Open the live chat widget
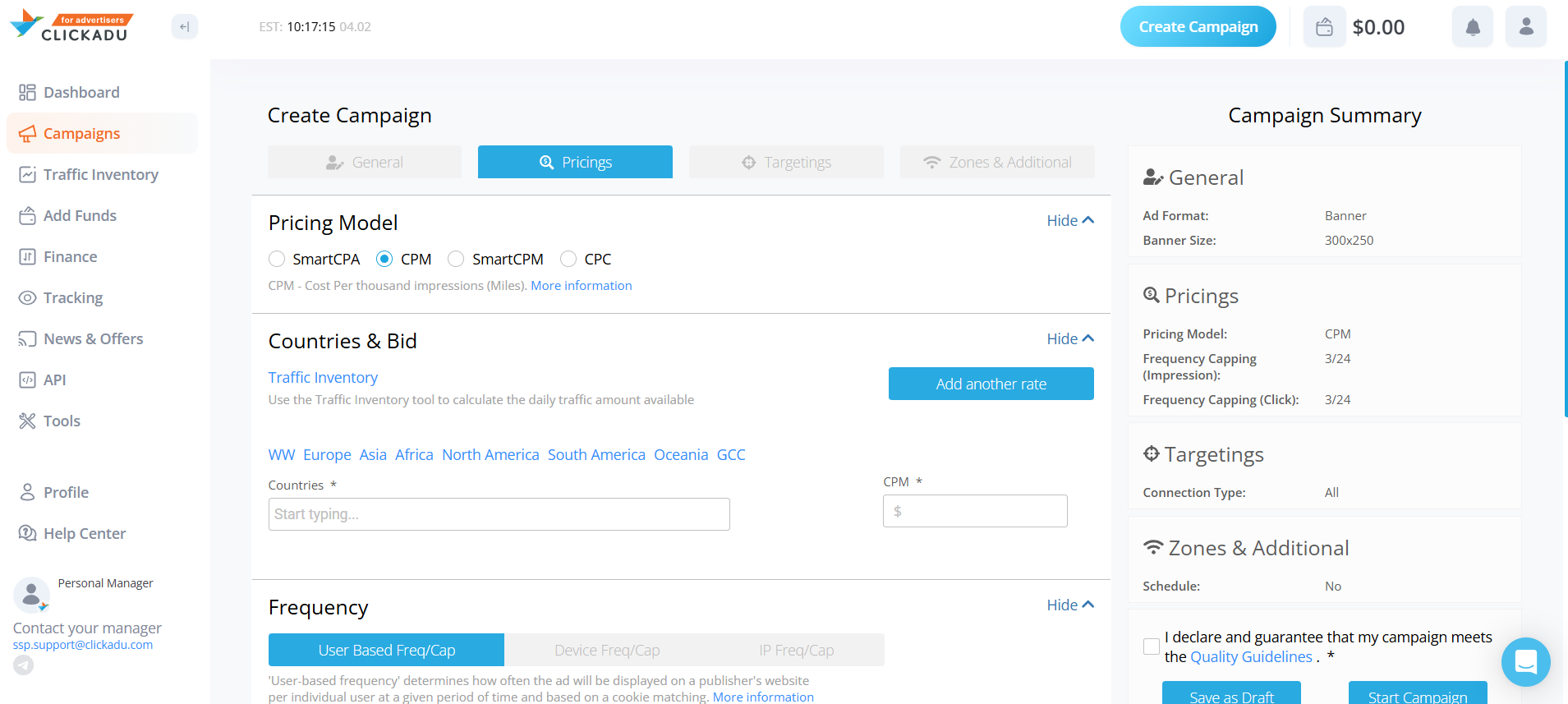1568x704 pixels. tap(1525, 662)
